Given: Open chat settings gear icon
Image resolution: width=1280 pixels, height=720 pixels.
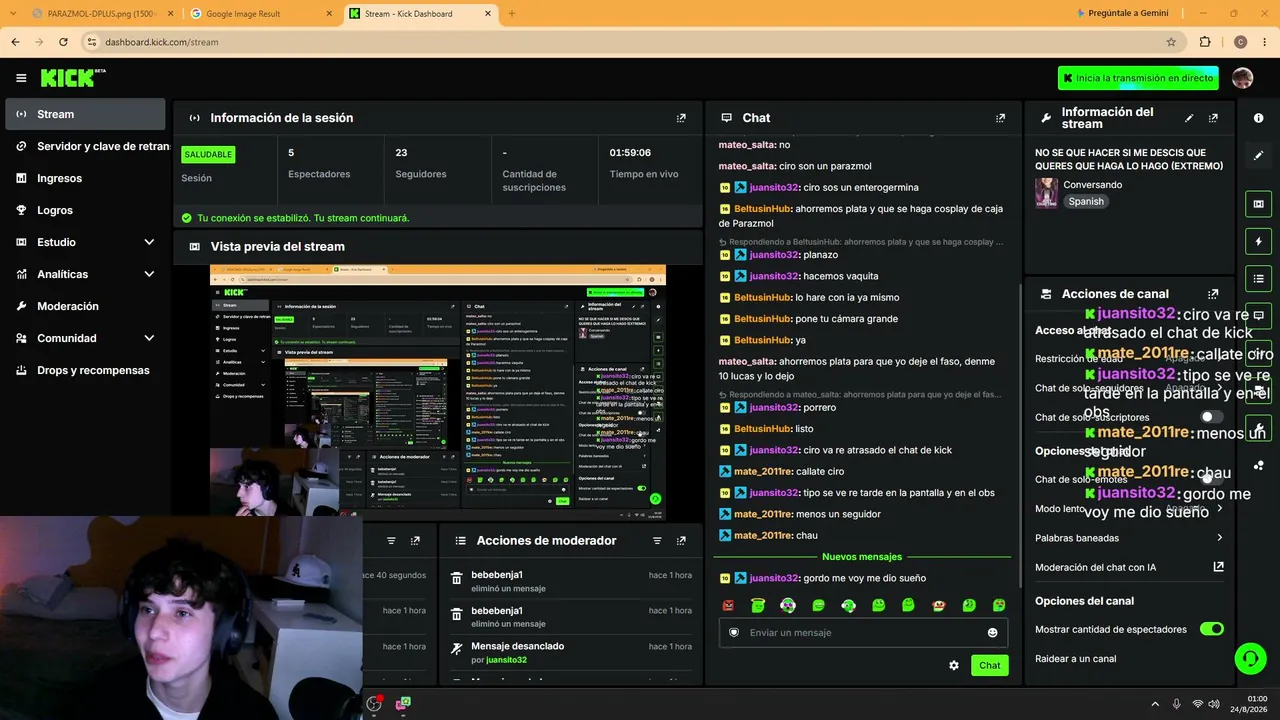Looking at the screenshot, I should coord(954,665).
